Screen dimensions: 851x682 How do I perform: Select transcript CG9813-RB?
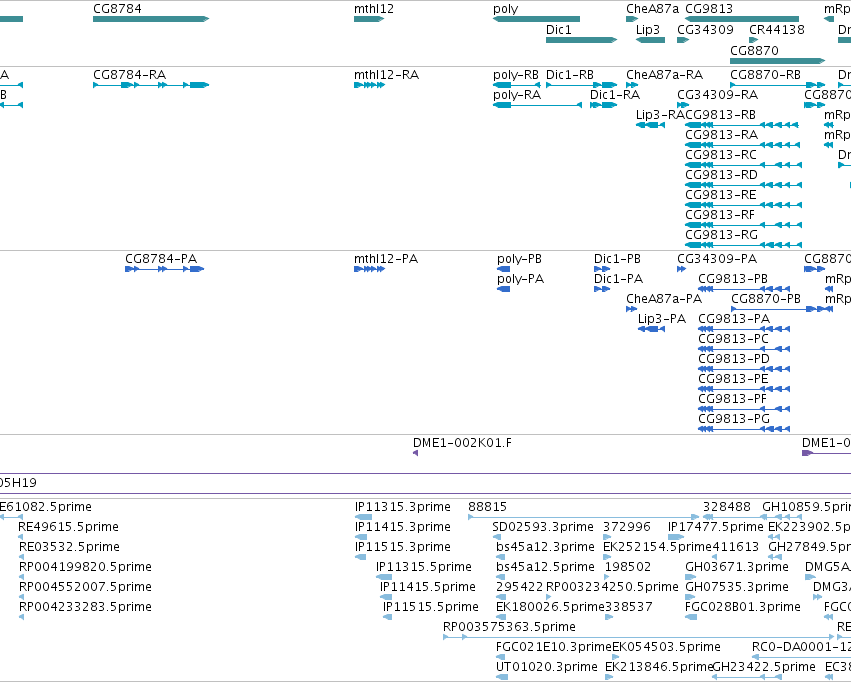point(742,125)
